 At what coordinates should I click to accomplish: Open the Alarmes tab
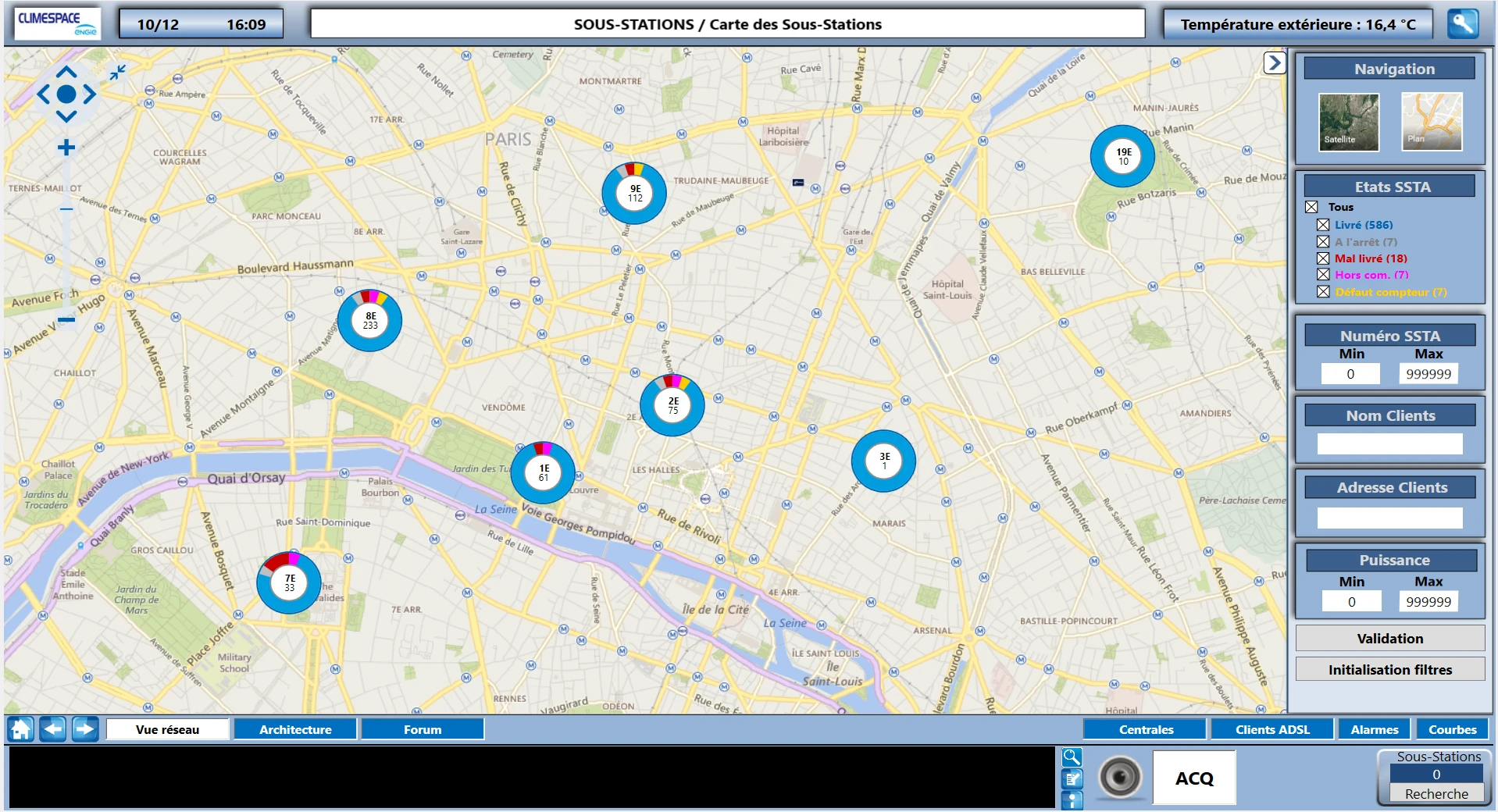[x=1373, y=728]
